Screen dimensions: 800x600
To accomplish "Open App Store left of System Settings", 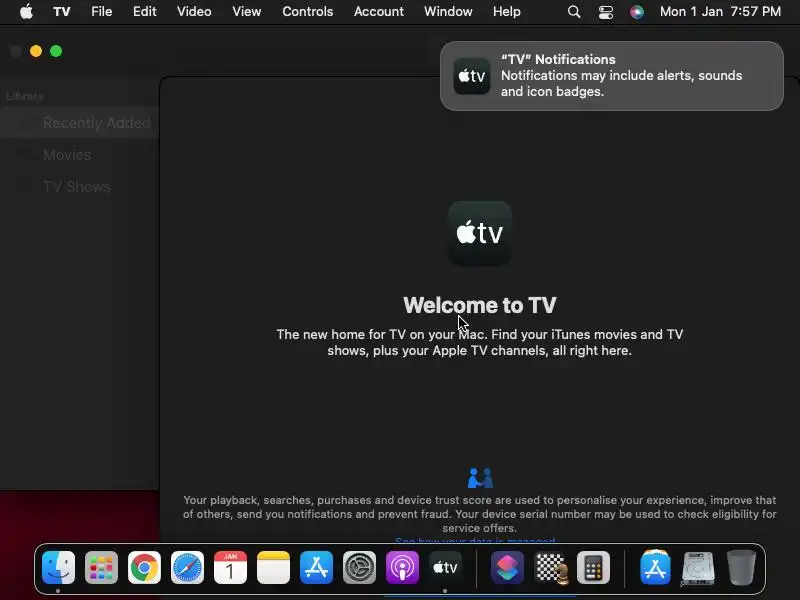I will pos(316,567).
